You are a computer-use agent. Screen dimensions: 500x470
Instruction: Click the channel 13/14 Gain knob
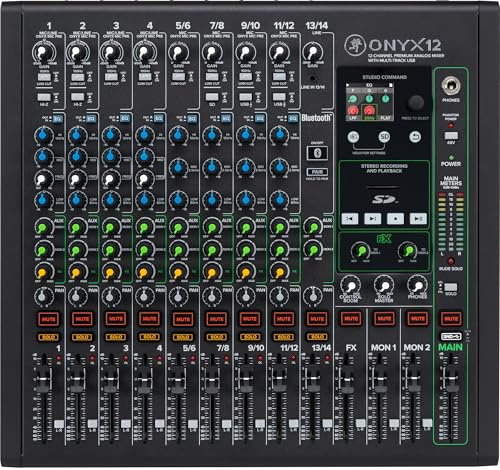(312, 52)
